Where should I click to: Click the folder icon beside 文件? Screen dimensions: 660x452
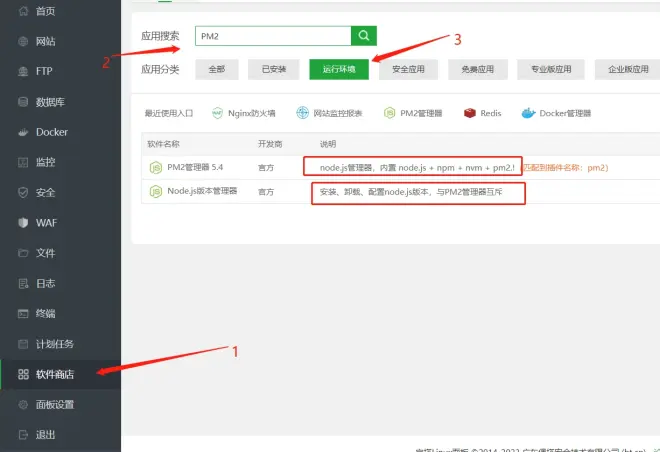click(23, 253)
